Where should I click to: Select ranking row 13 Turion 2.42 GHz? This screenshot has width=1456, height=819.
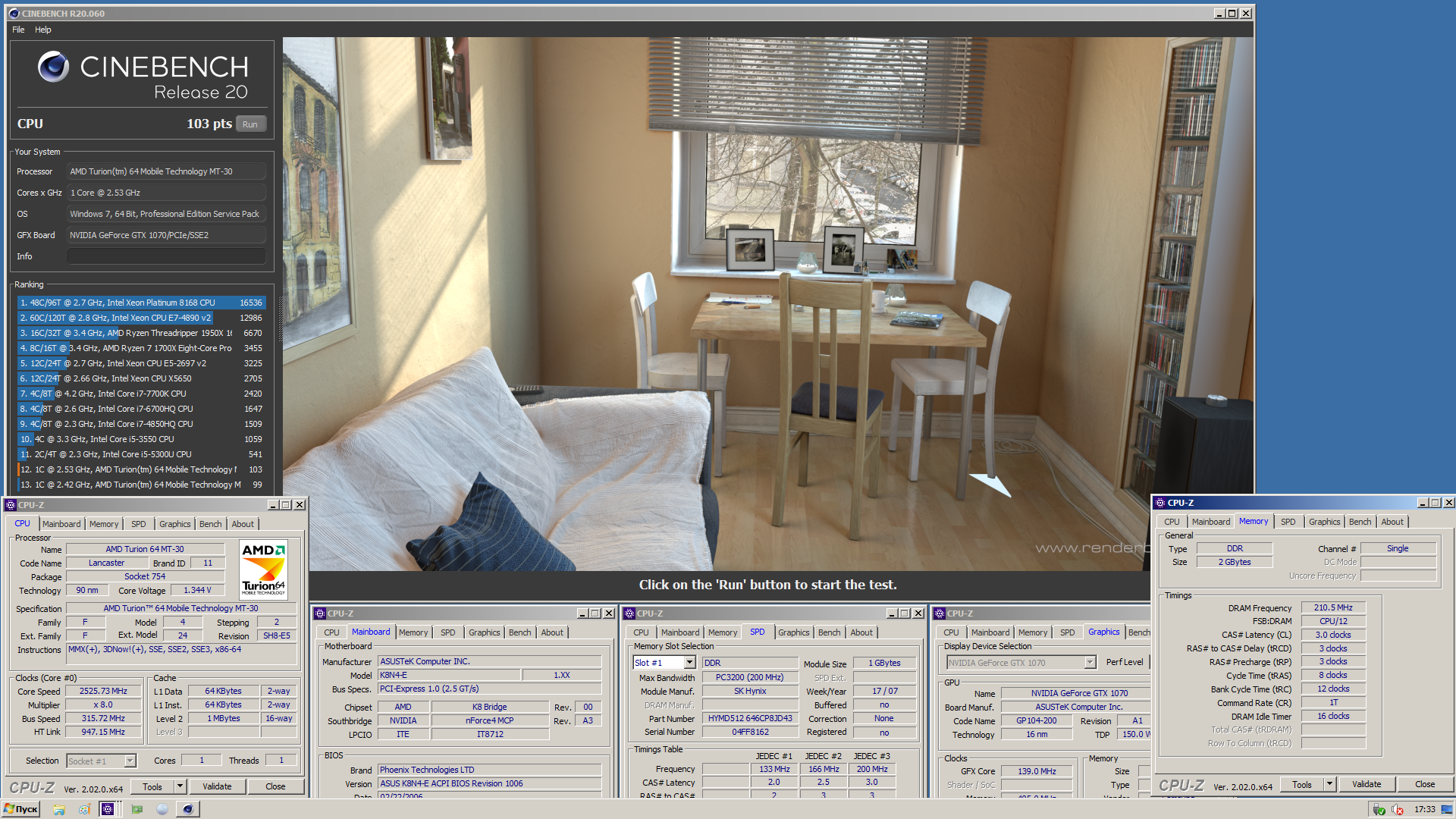(x=141, y=485)
